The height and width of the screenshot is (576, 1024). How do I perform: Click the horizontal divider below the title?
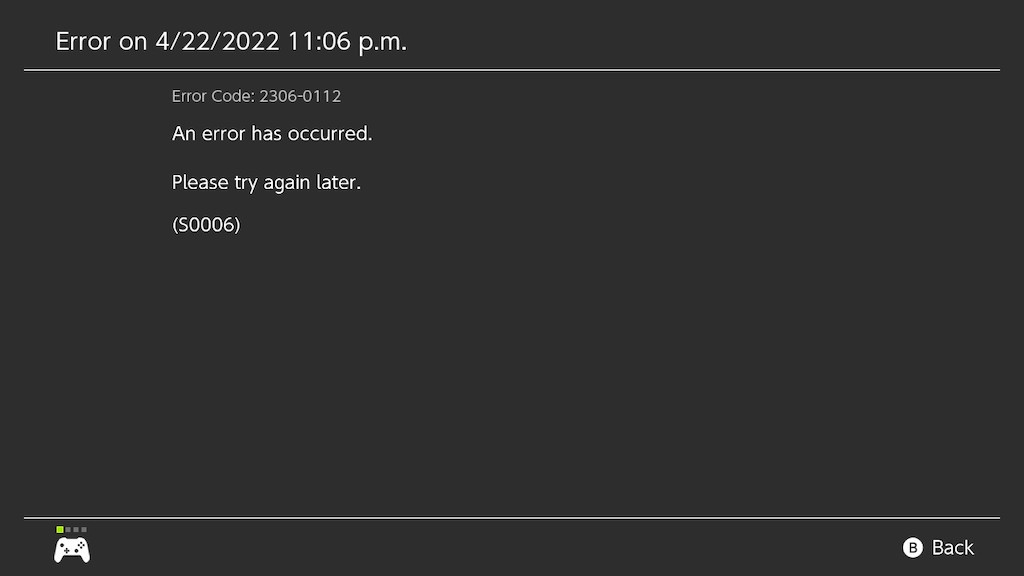pos(512,70)
